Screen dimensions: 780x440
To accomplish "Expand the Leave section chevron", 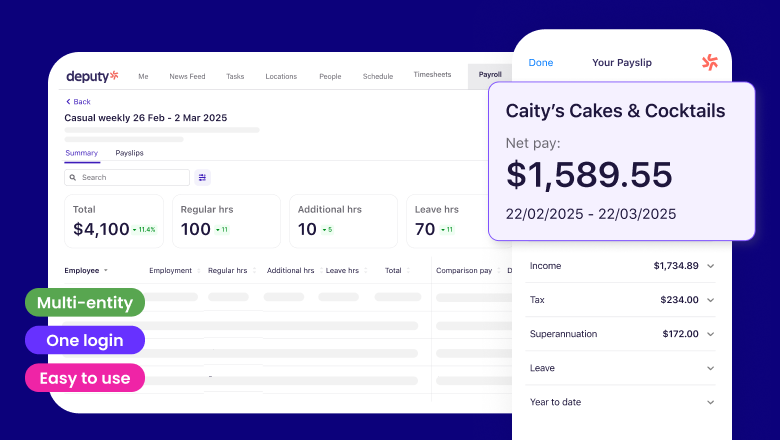I will pos(711,368).
